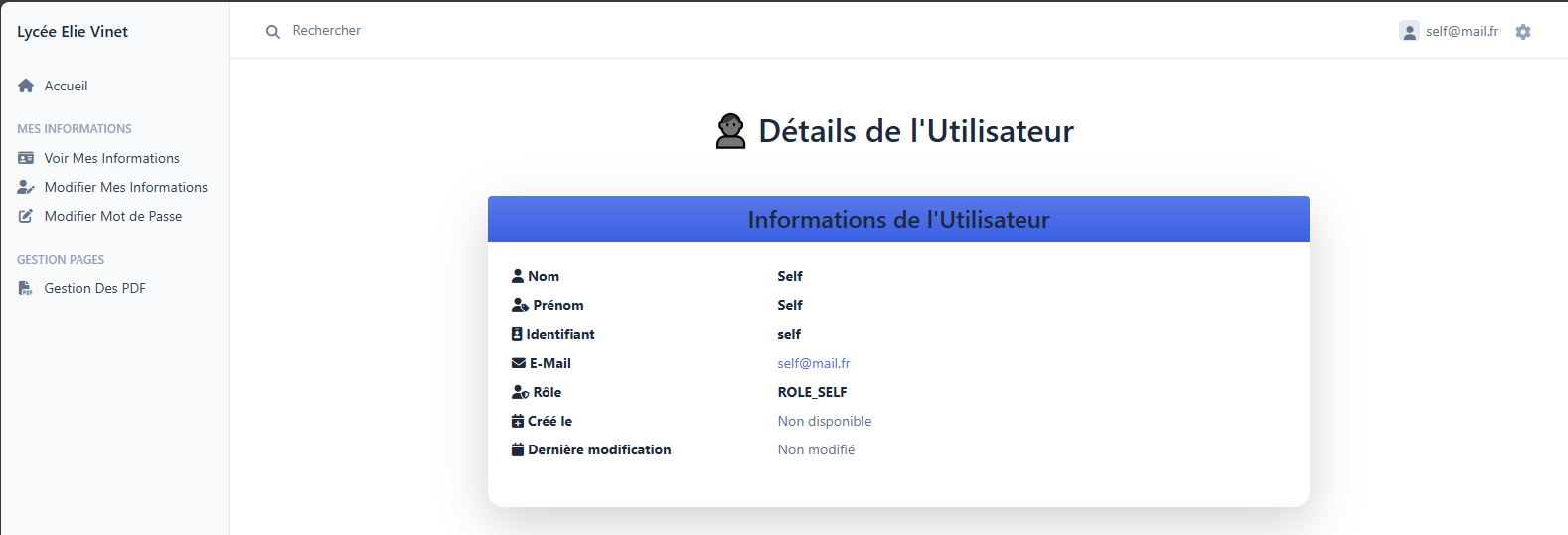Viewport: 1568px width, 535px height.
Task: Click the ID card icon for Voir Mes Informations
Action: pyautogui.click(x=26, y=158)
